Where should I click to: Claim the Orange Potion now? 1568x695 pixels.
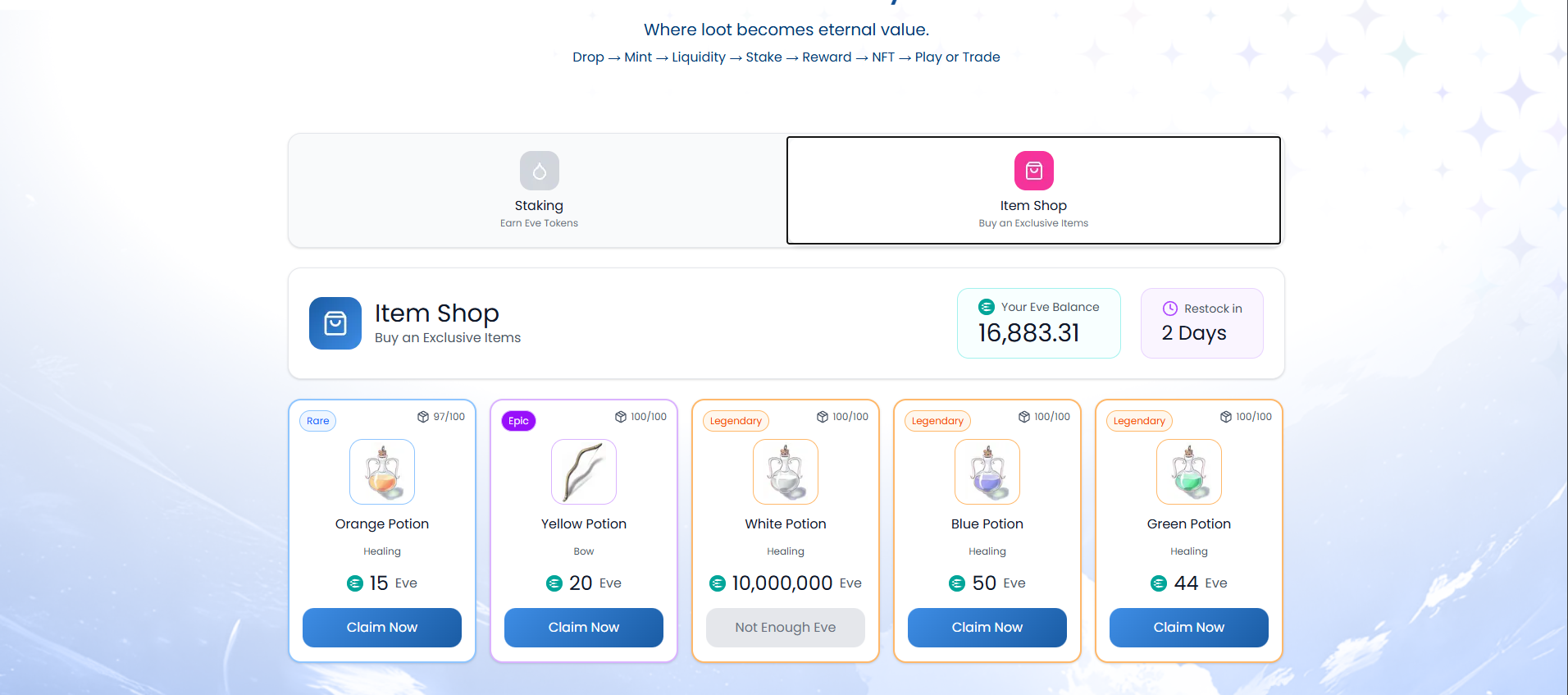[382, 628]
